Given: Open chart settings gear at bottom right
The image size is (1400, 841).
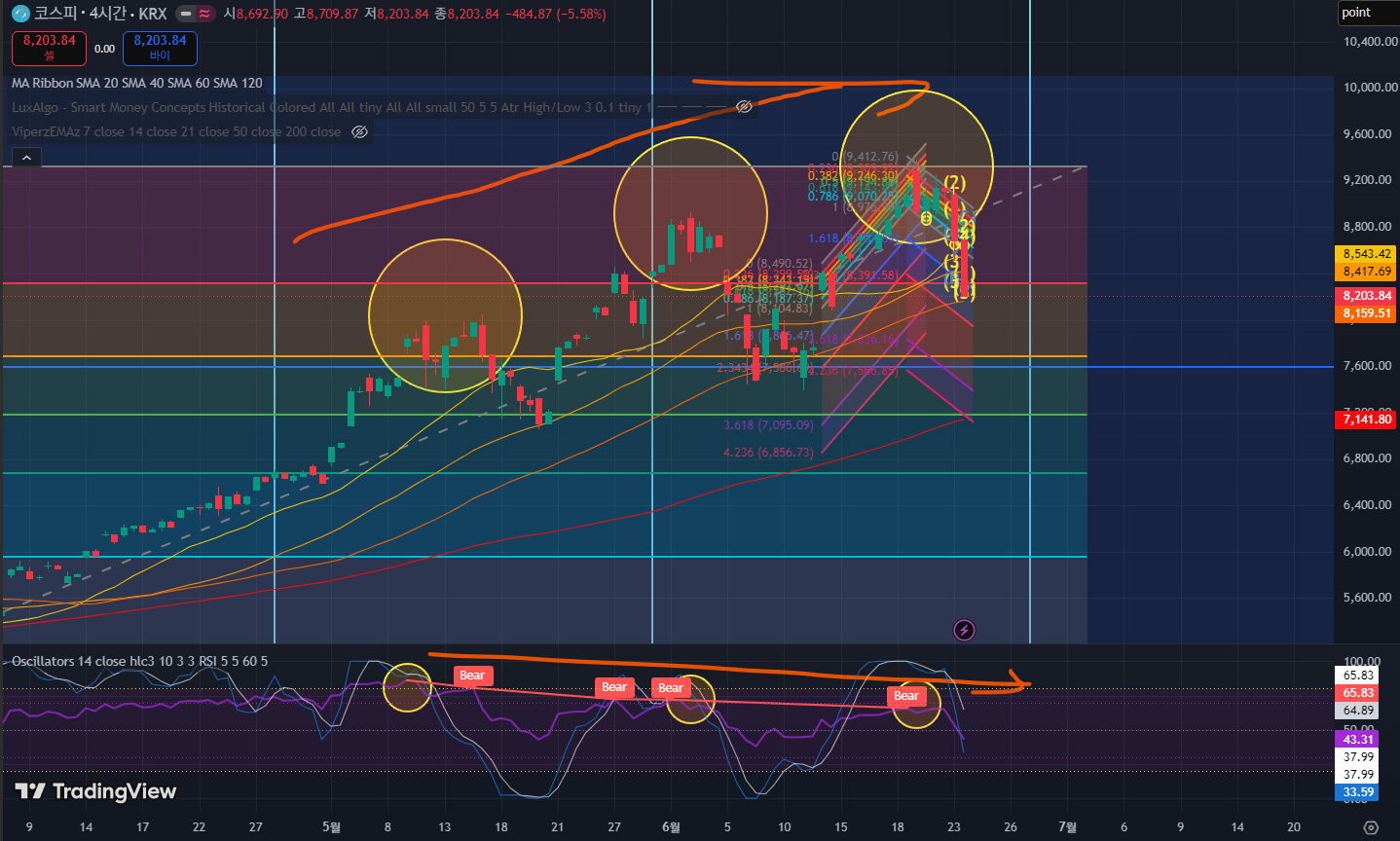Looking at the screenshot, I should pyautogui.click(x=1371, y=827).
